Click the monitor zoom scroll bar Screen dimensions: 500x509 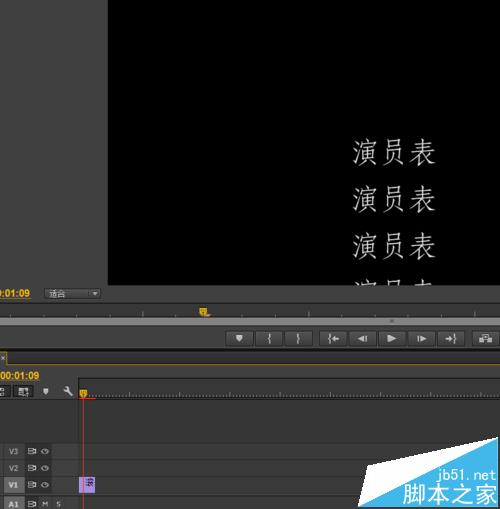(250, 321)
